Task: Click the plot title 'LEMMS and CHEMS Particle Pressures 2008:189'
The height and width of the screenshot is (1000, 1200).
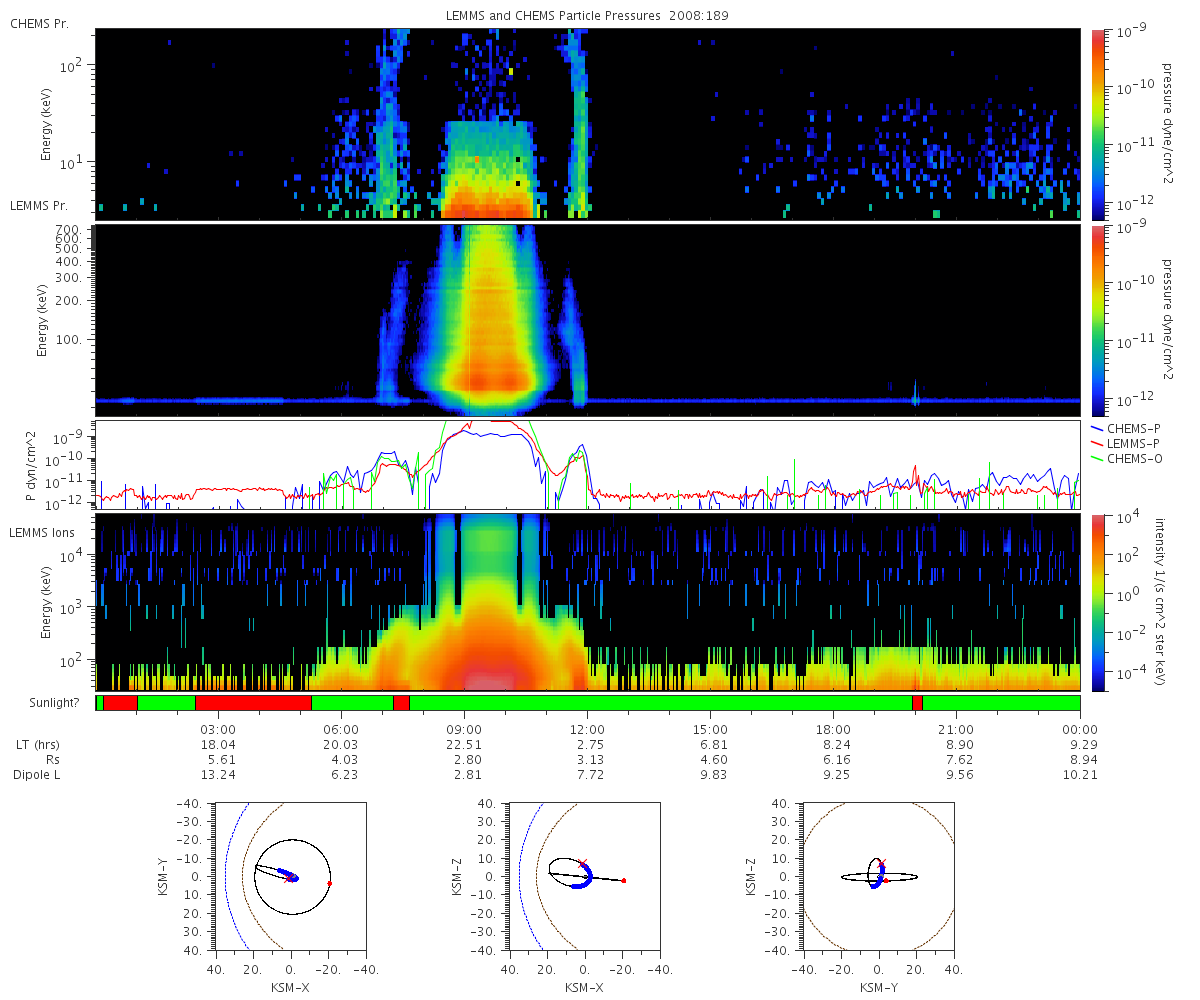Action: point(588,17)
